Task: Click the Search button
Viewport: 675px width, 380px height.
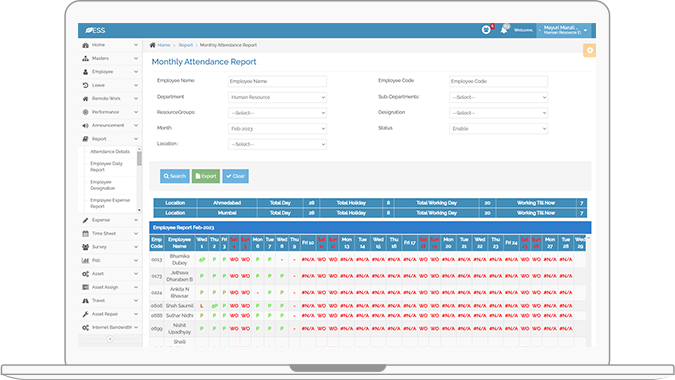Action: [x=174, y=176]
